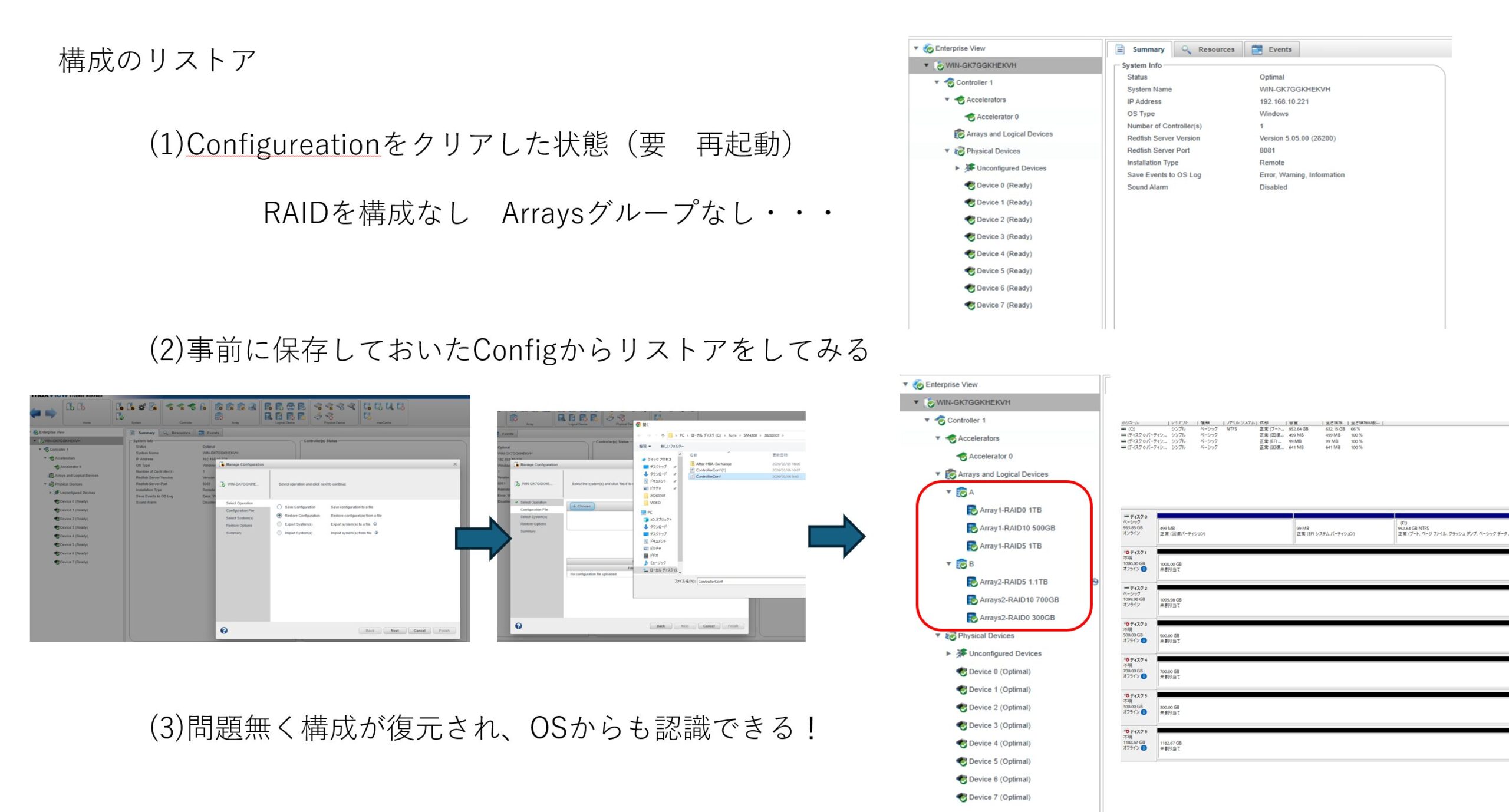Select the Restore Configuration radio button

[x=279, y=516]
